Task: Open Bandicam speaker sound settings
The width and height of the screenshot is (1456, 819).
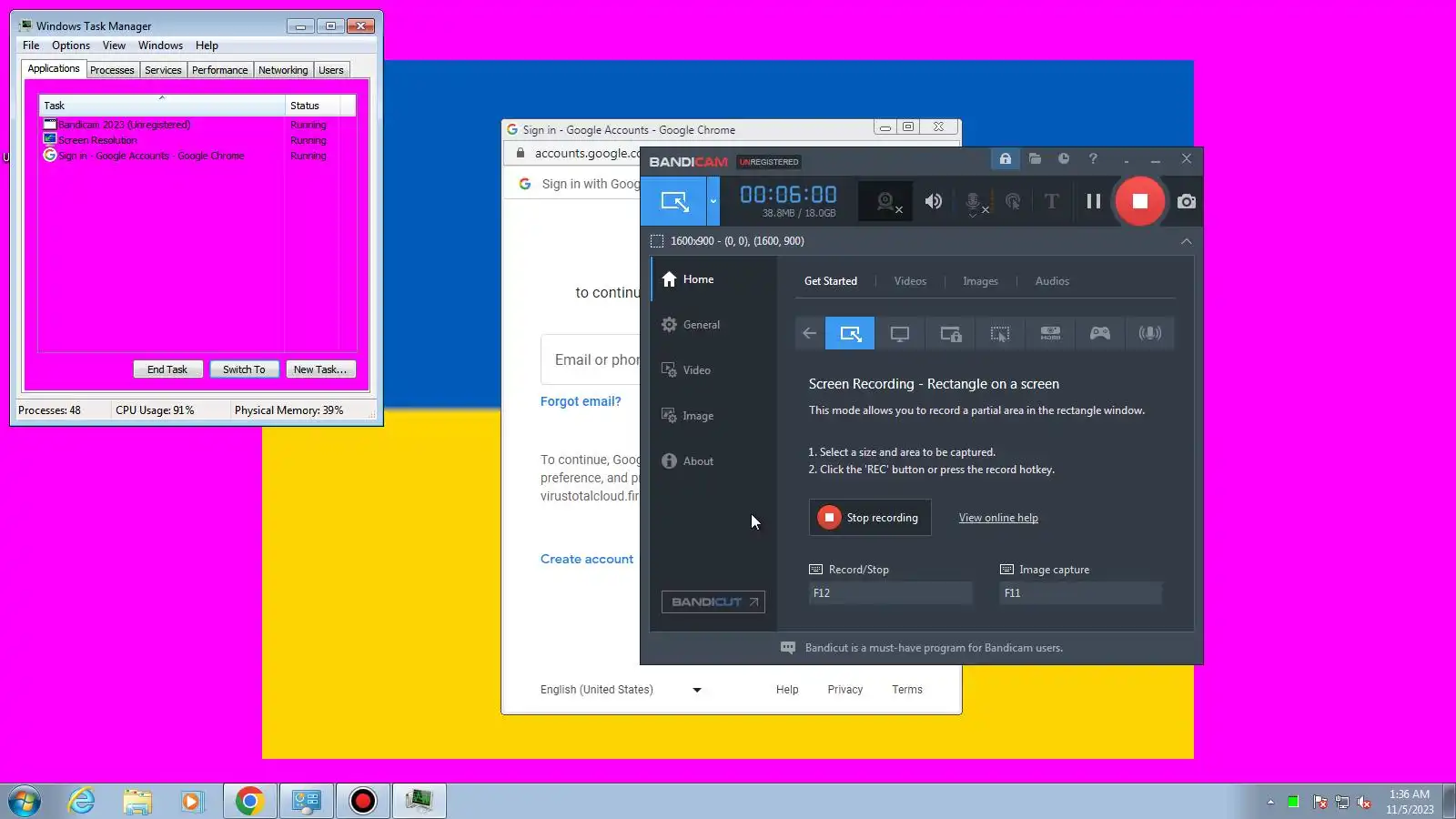Action: click(x=934, y=201)
